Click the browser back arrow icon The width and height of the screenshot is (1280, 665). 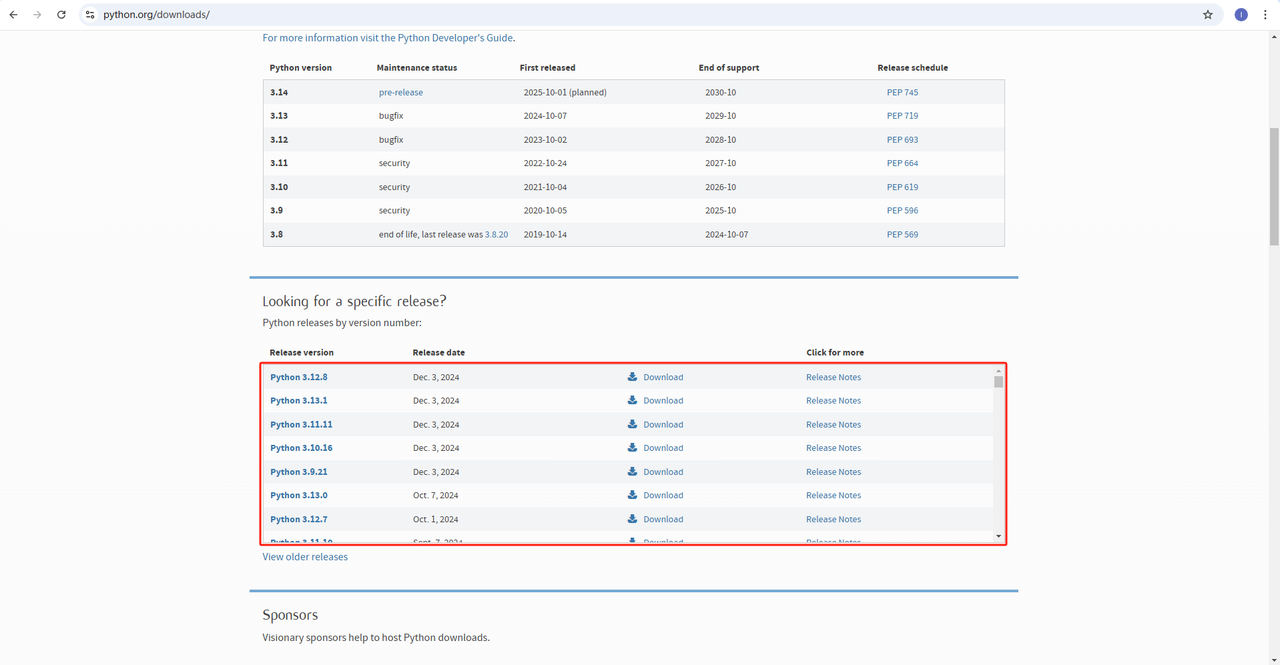pyautogui.click(x=13, y=15)
